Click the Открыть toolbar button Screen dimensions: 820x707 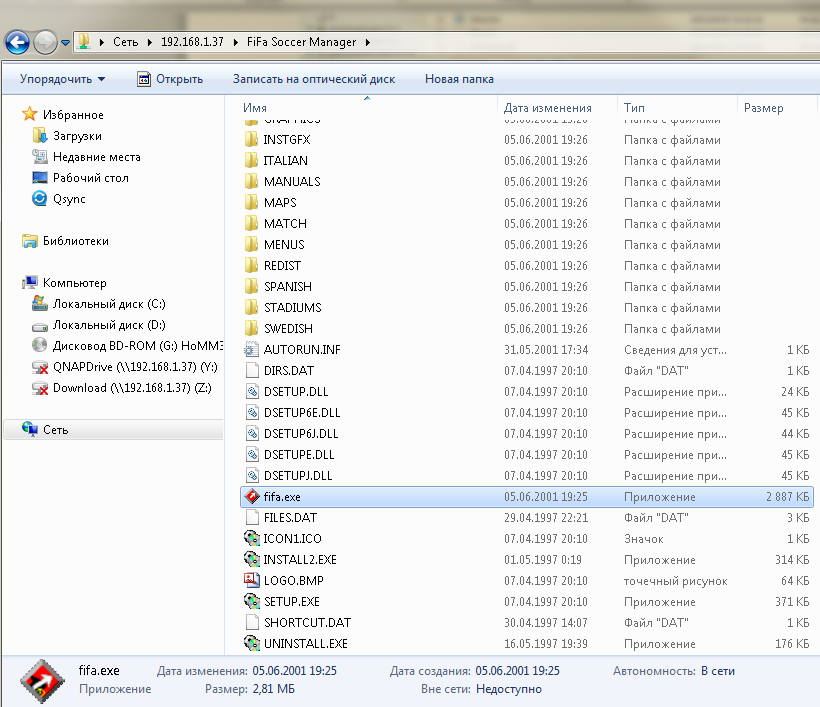(170, 79)
